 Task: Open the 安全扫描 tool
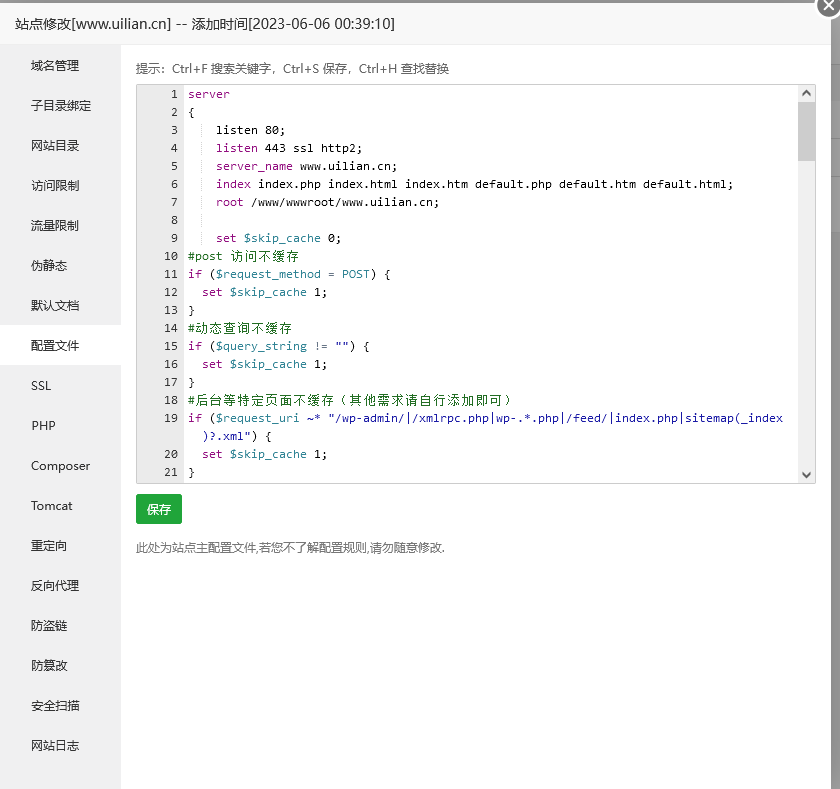[x=60, y=705]
